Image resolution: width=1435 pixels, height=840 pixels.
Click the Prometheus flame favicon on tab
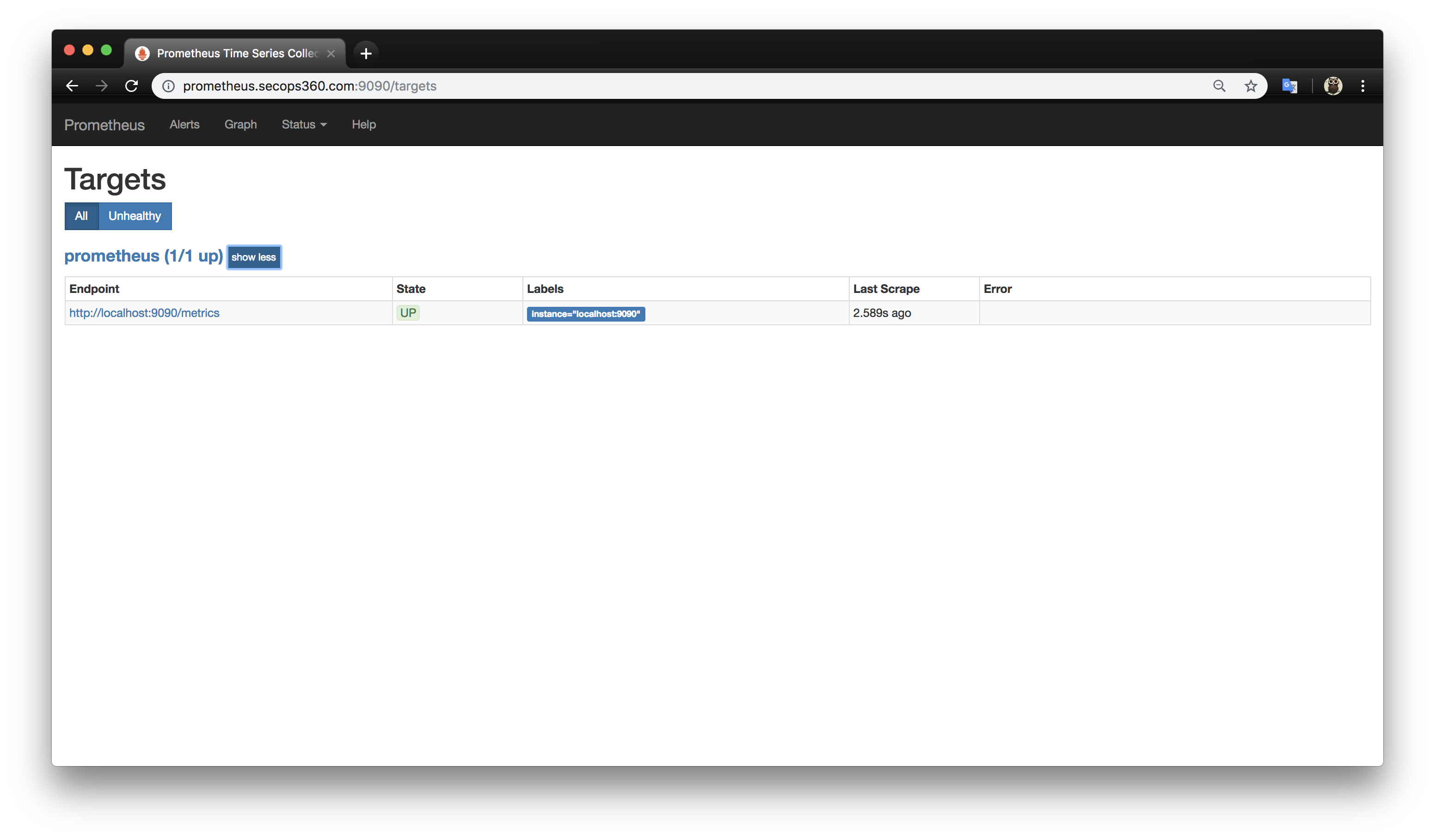[142, 54]
